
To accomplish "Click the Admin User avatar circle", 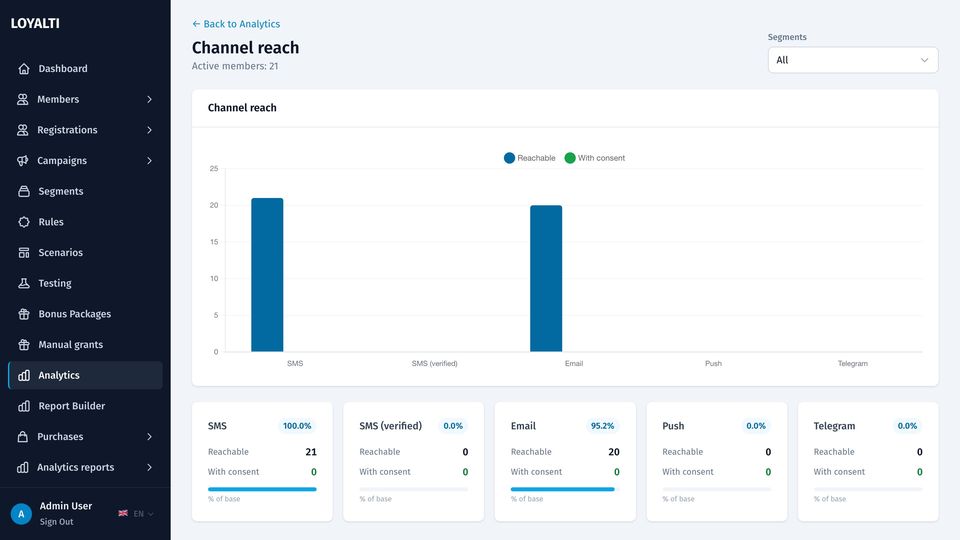I will pyautogui.click(x=21, y=514).
